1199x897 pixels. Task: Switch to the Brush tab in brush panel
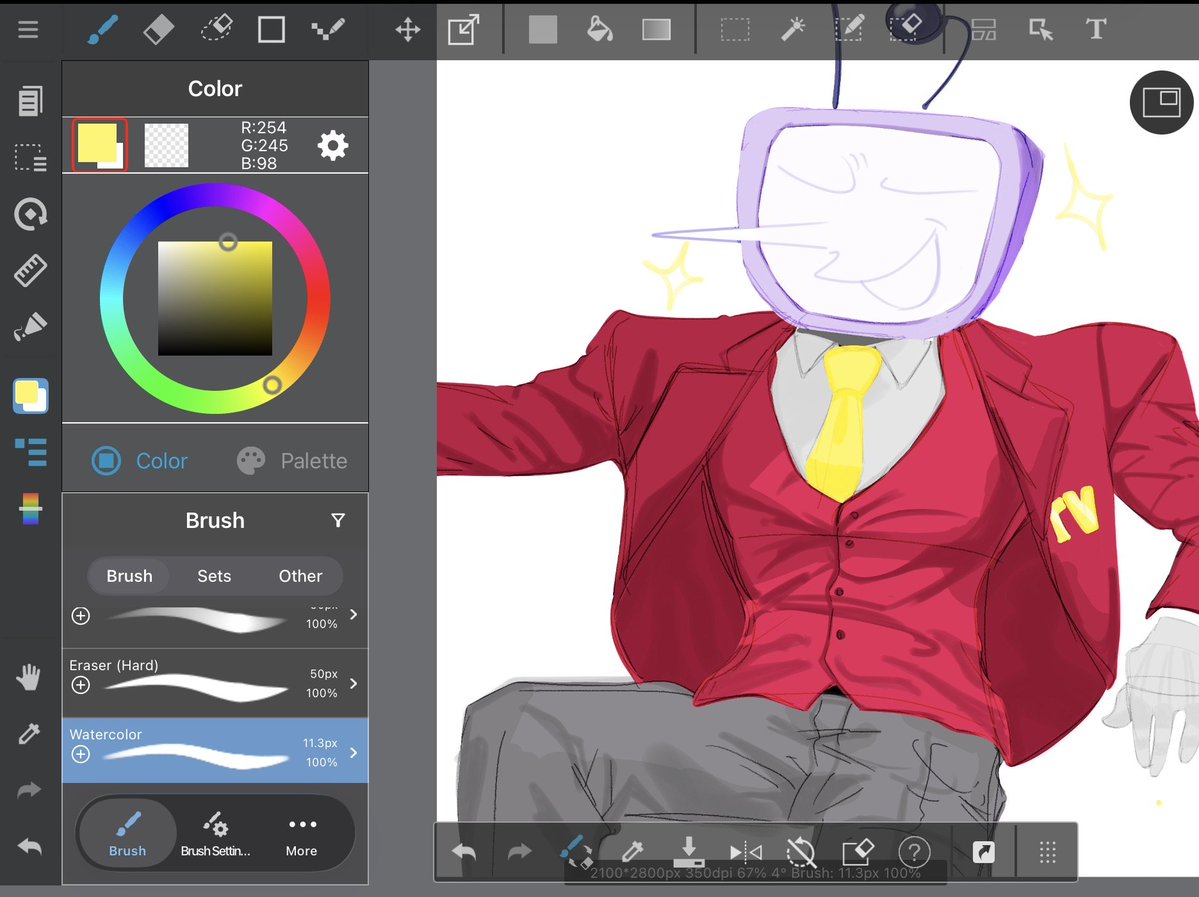(x=129, y=576)
